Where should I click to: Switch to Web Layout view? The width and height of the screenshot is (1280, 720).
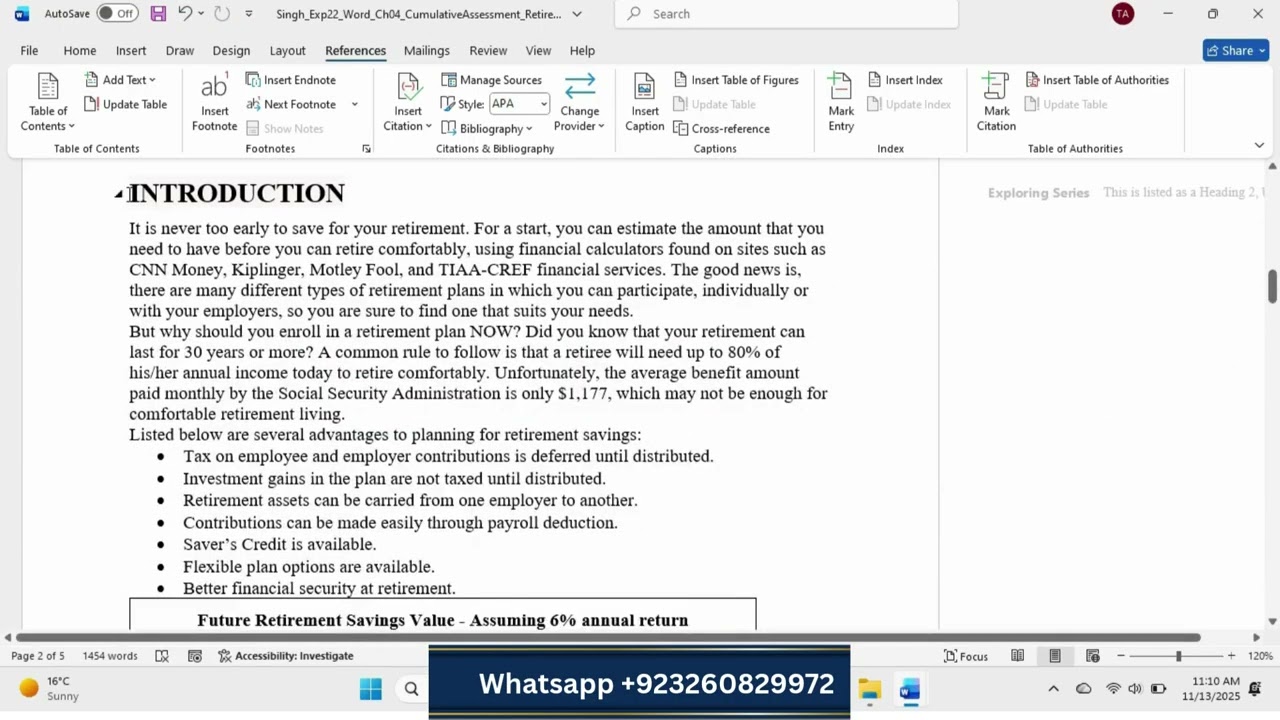click(1093, 656)
